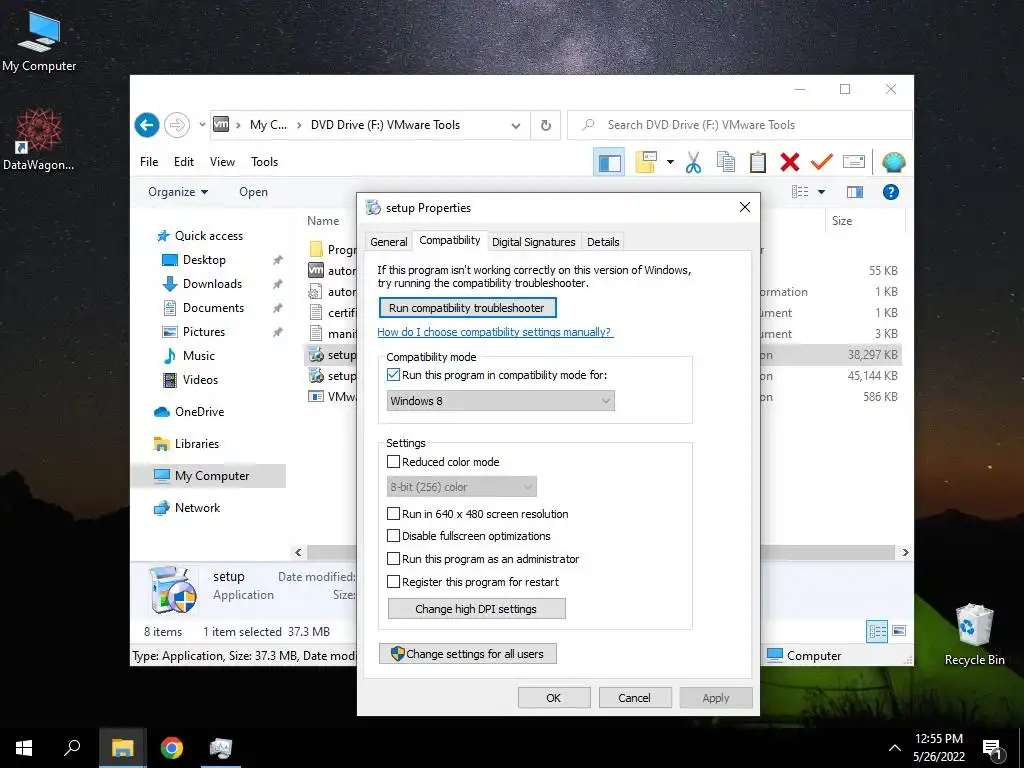Open the Organize dropdown menu
The height and width of the screenshot is (768, 1024).
click(x=178, y=192)
